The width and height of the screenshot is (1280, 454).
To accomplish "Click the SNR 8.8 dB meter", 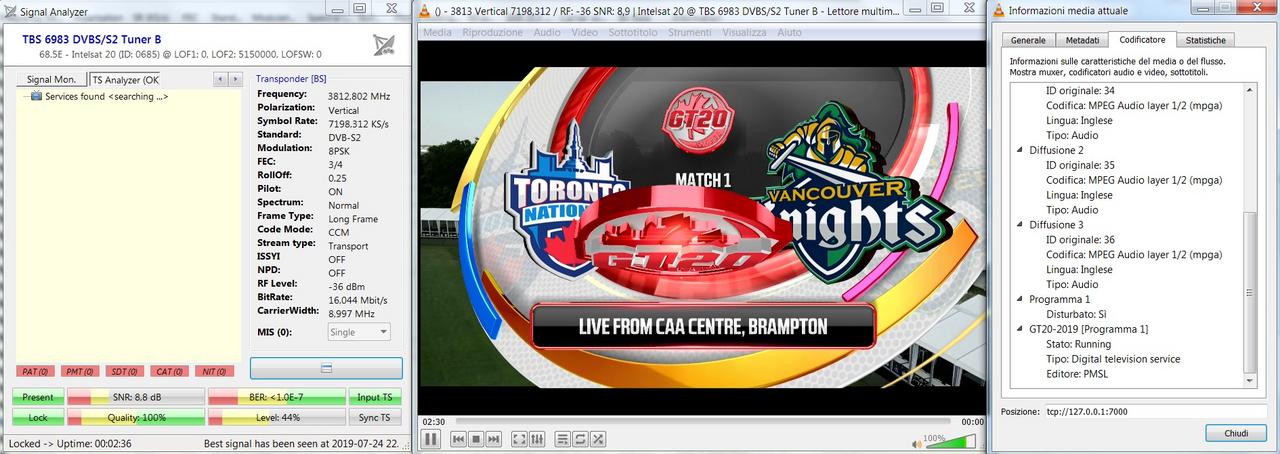I will (136, 397).
